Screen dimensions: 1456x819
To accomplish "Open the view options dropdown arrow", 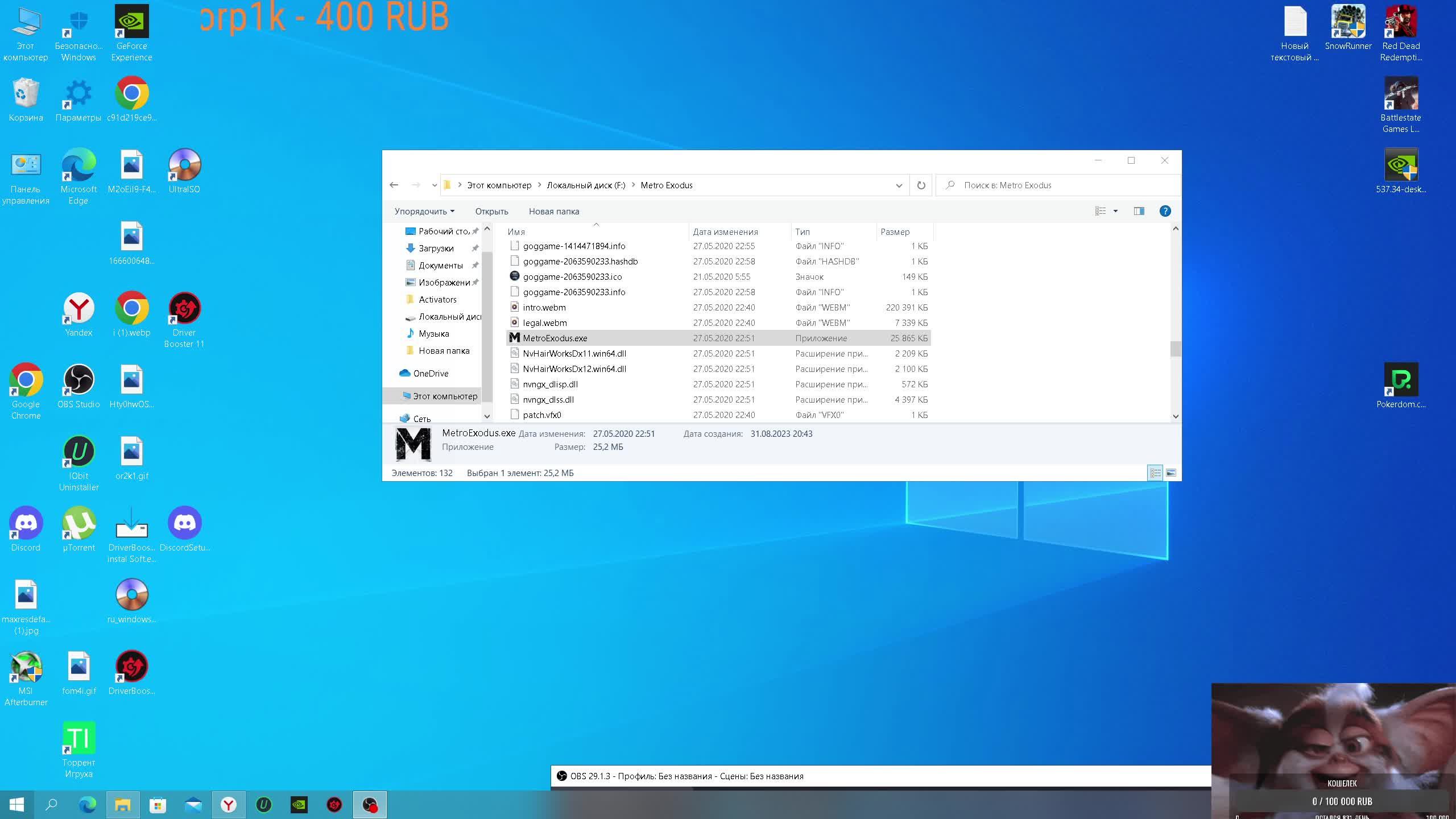I will click(1115, 211).
